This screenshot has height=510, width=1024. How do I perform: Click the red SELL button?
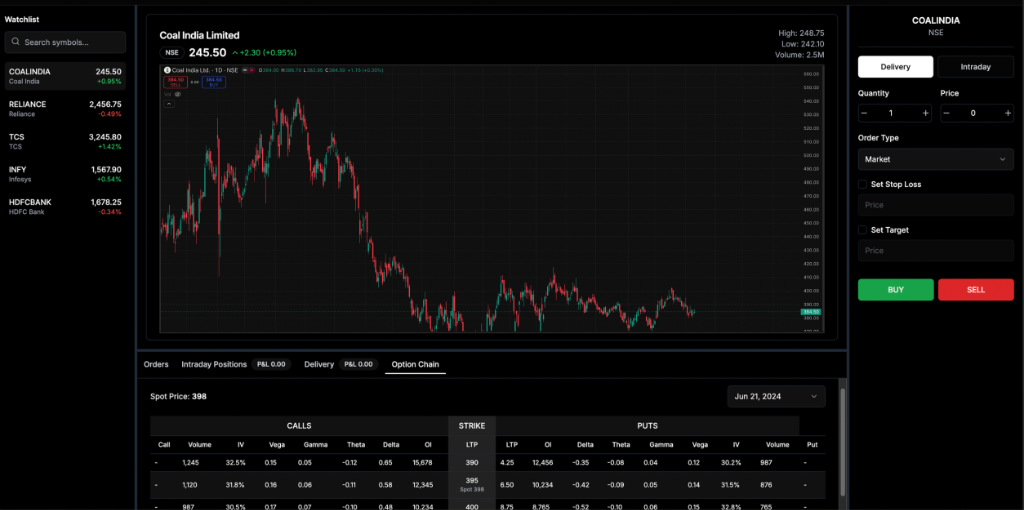coord(976,290)
